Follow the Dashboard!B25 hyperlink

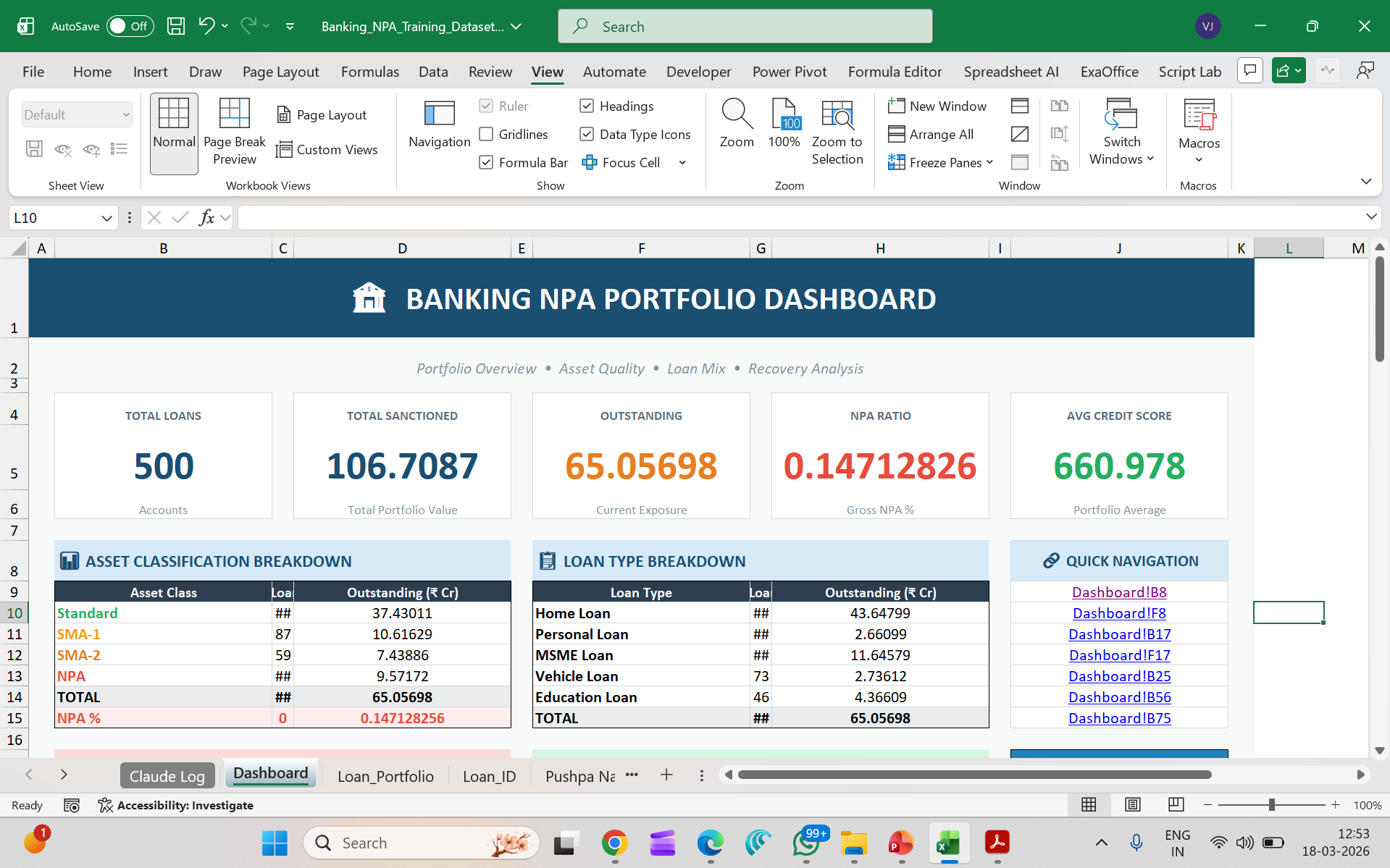tap(1118, 675)
